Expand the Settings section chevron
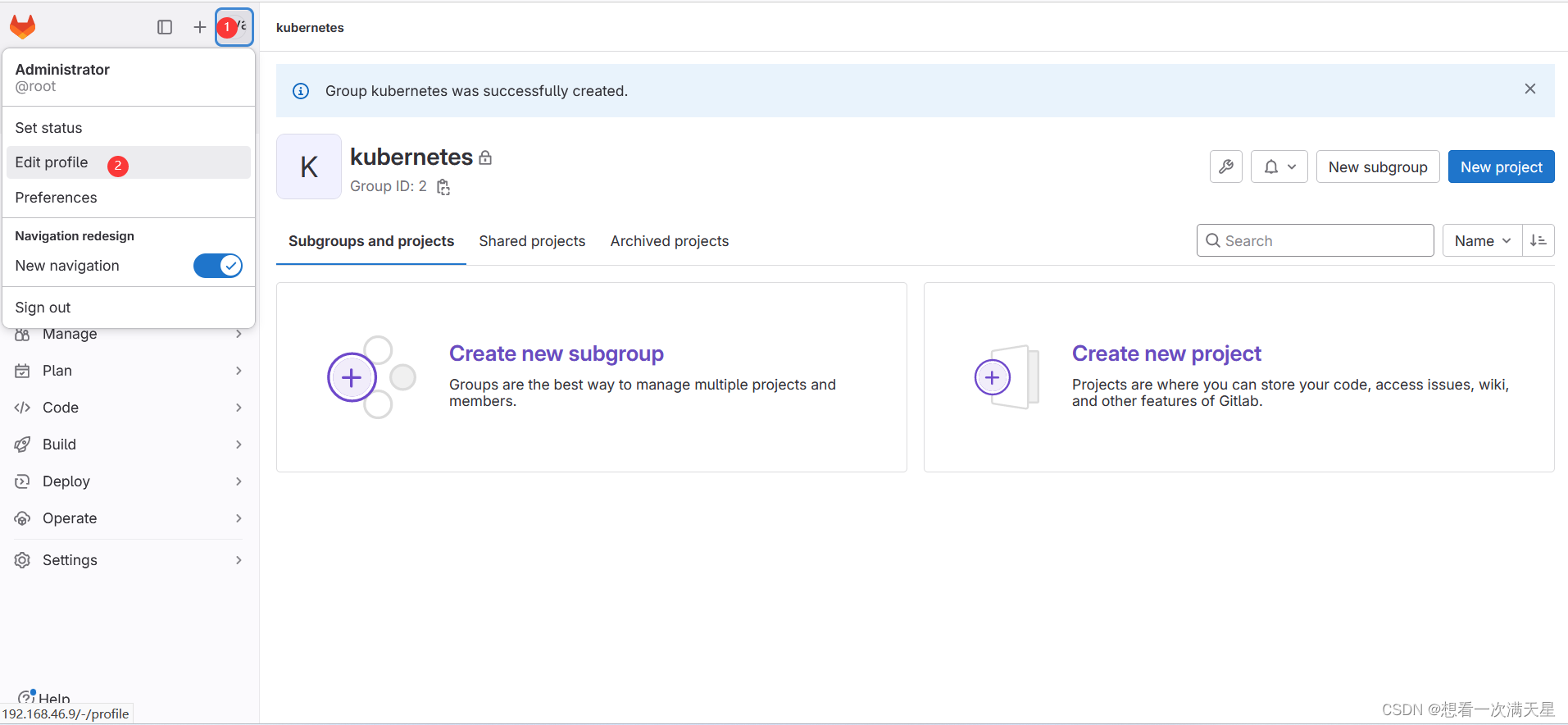This screenshot has height=725, width=1568. pyautogui.click(x=239, y=560)
